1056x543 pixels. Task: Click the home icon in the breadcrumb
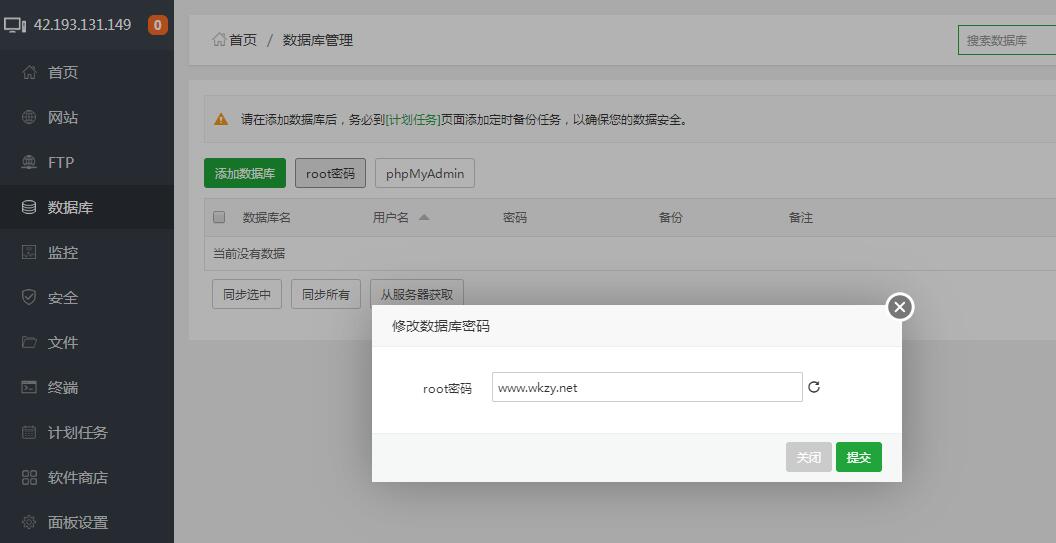click(x=219, y=40)
